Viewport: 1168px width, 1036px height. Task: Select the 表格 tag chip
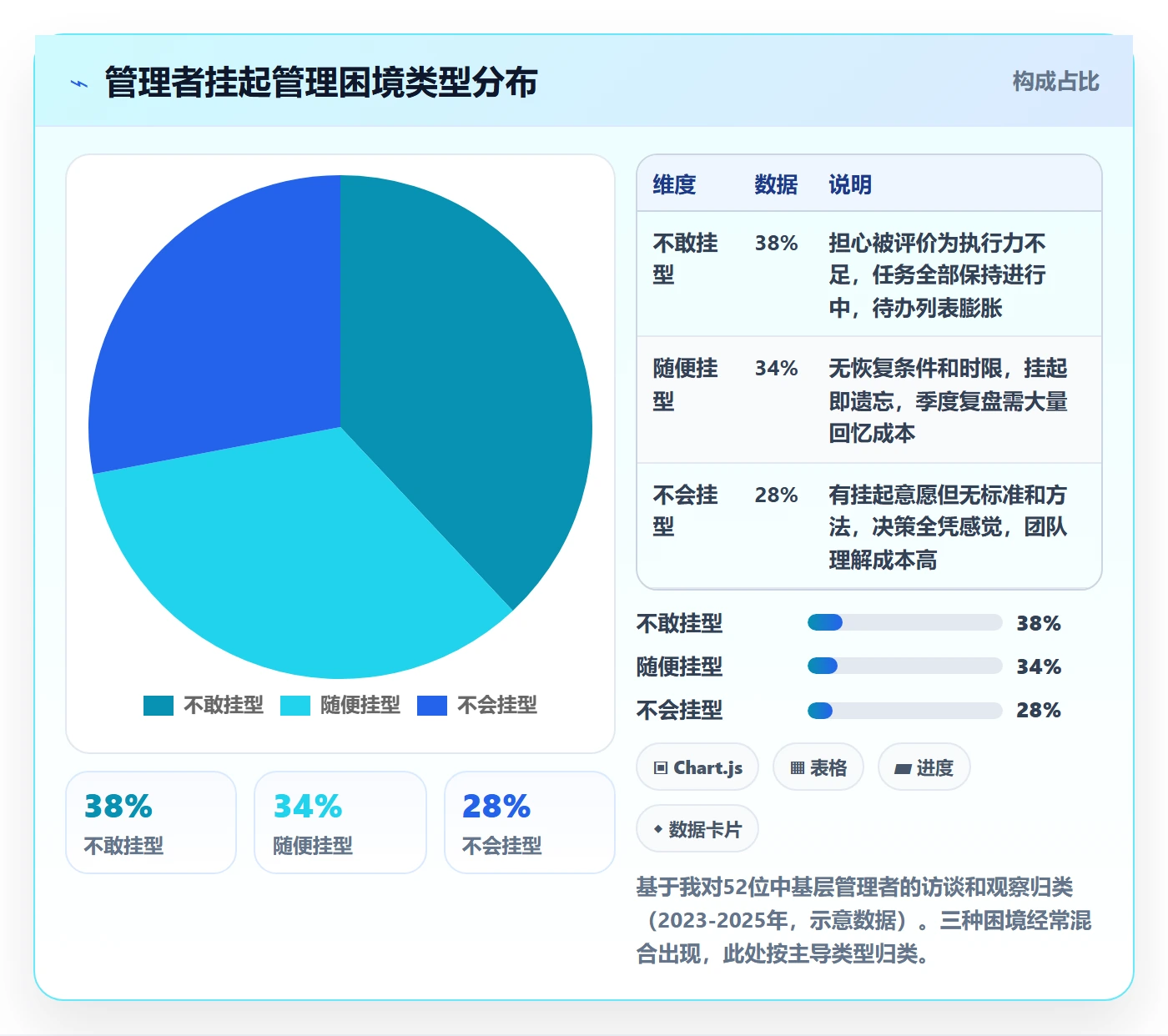(x=818, y=767)
